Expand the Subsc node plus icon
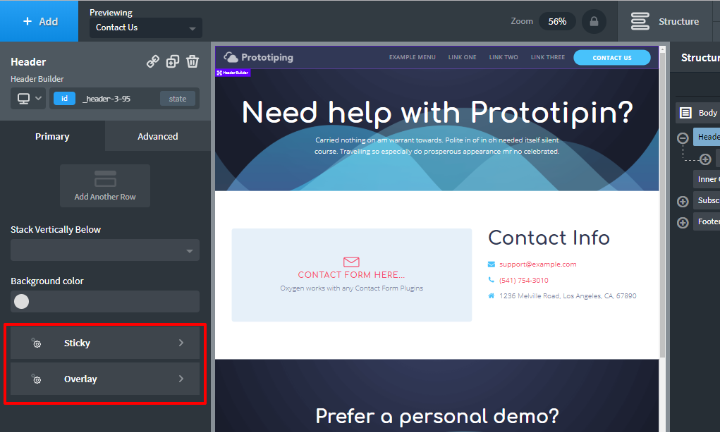The height and width of the screenshot is (432, 720). tap(683, 201)
